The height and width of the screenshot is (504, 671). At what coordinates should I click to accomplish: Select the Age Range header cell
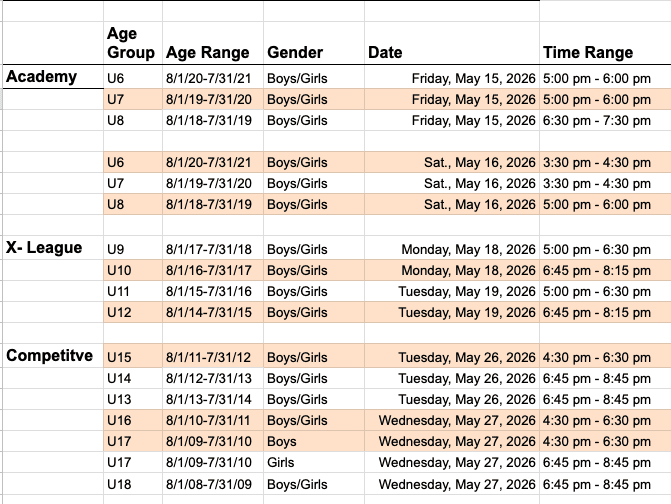point(207,53)
